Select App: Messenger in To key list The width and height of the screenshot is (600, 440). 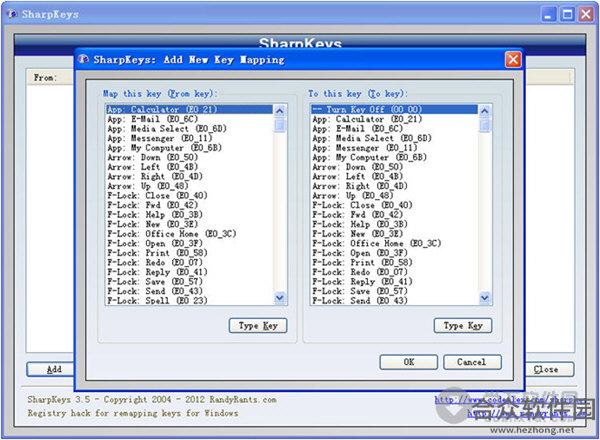pyautogui.click(x=395, y=148)
